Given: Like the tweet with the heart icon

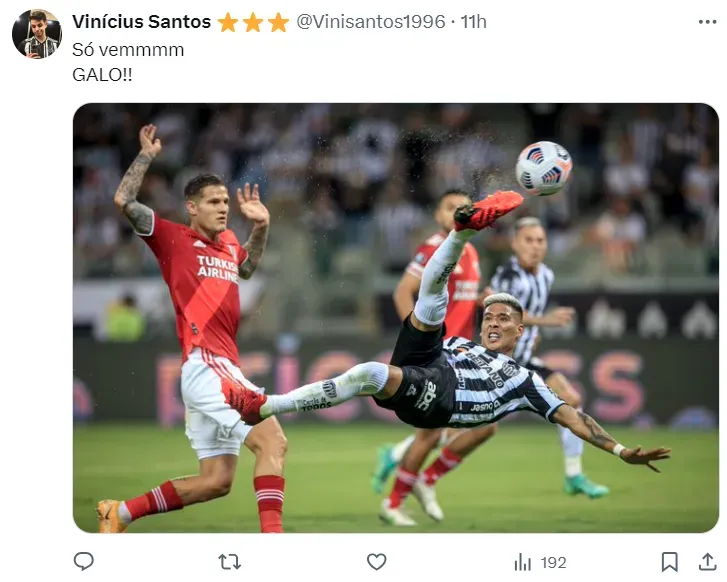Looking at the screenshot, I should coord(376,562).
